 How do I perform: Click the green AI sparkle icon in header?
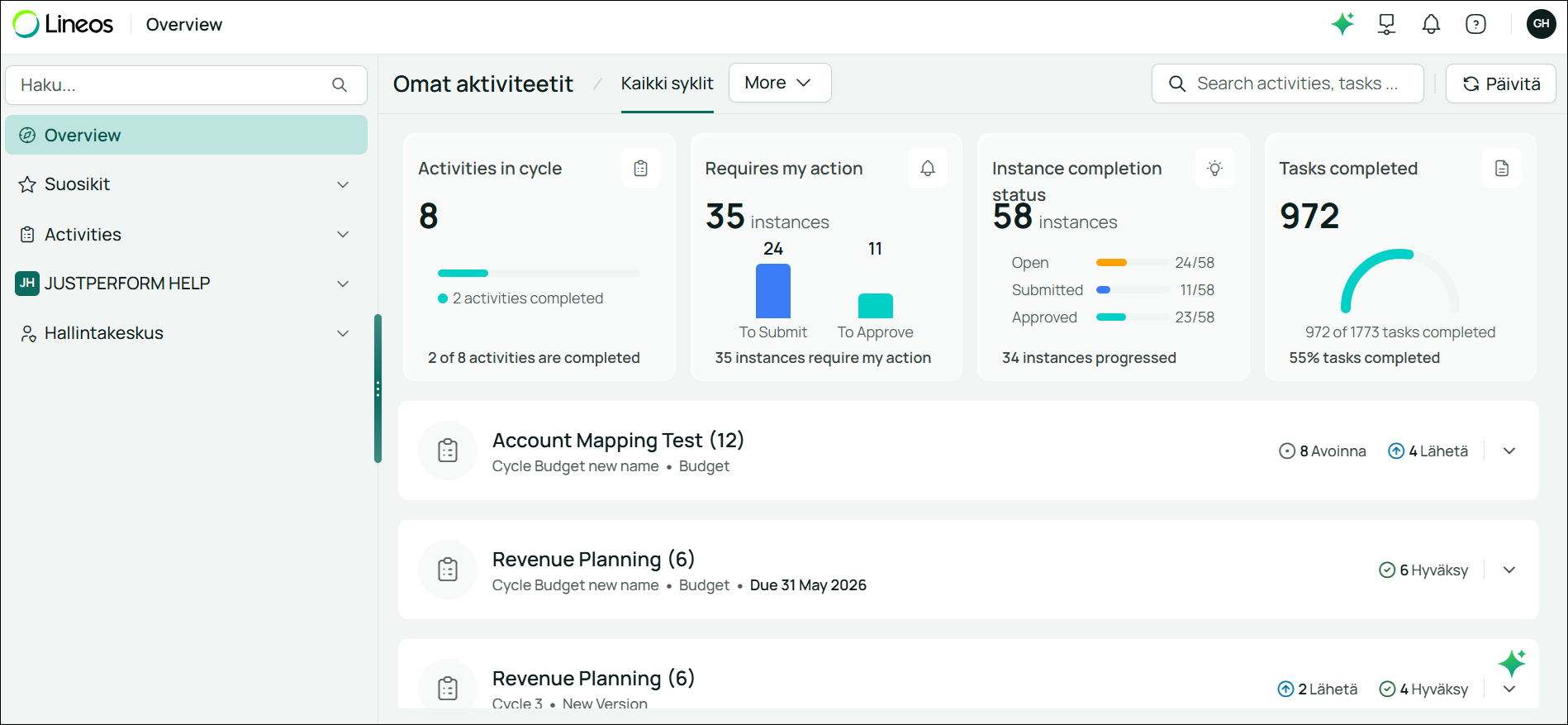[x=1342, y=24]
